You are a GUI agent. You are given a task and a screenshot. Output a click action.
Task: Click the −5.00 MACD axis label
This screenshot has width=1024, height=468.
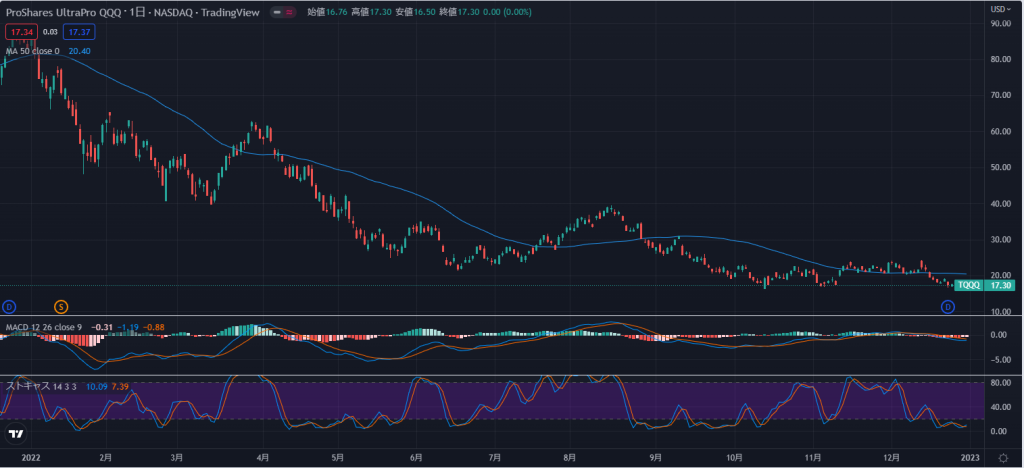pyautogui.click(x=1001, y=360)
